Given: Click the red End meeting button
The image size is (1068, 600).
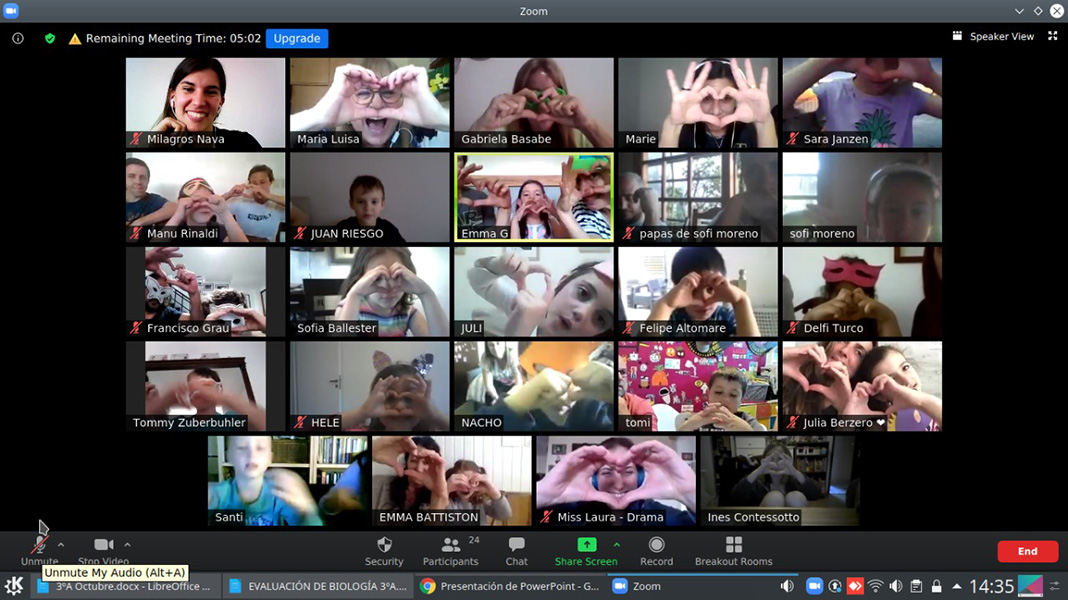Looking at the screenshot, I should pos(1027,551).
